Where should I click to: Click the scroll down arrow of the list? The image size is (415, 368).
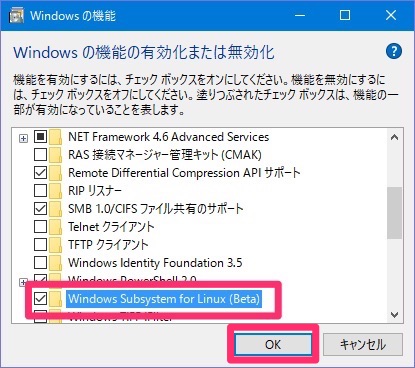pyautogui.click(x=394, y=314)
